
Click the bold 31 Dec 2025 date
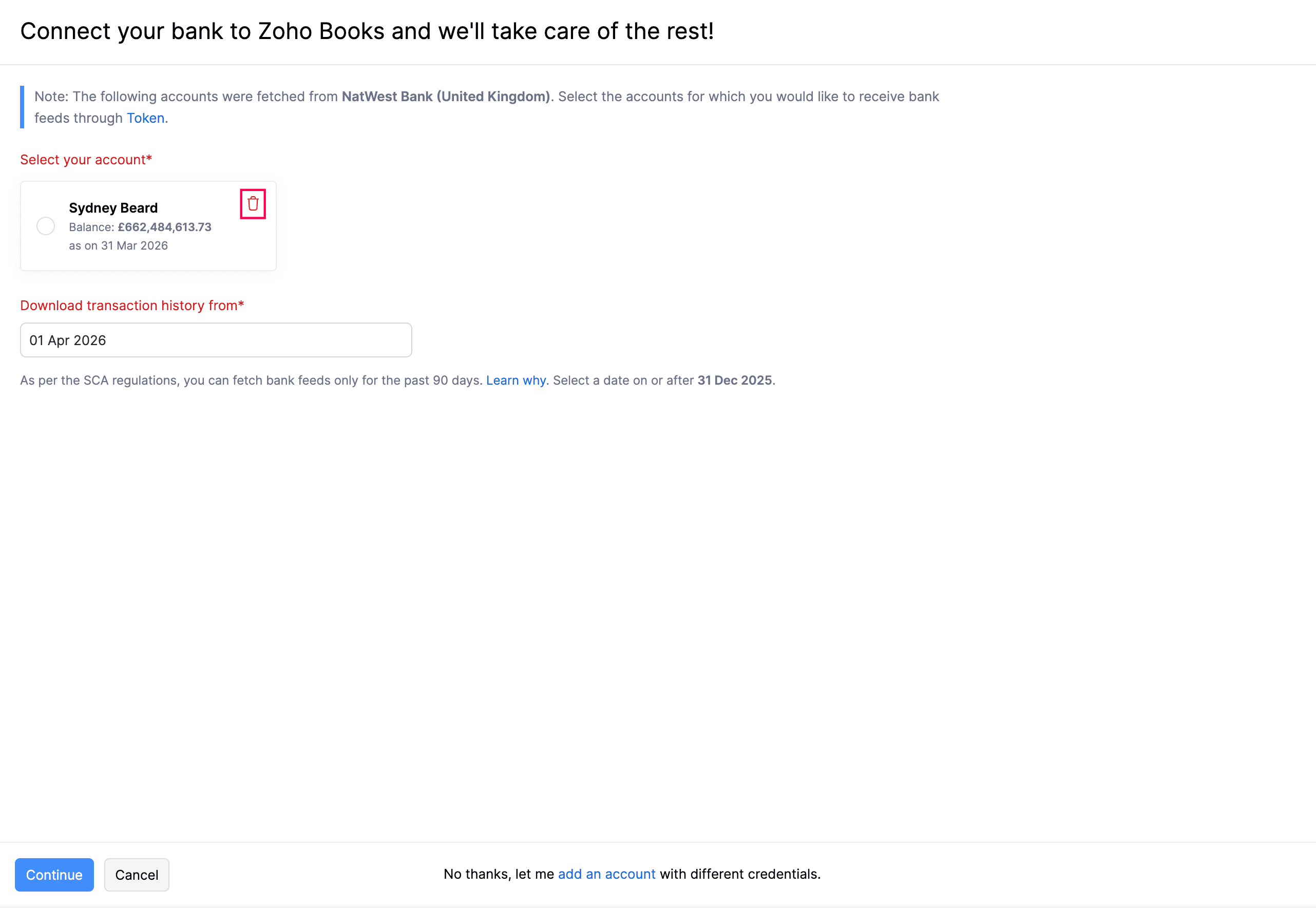tap(734, 380)
